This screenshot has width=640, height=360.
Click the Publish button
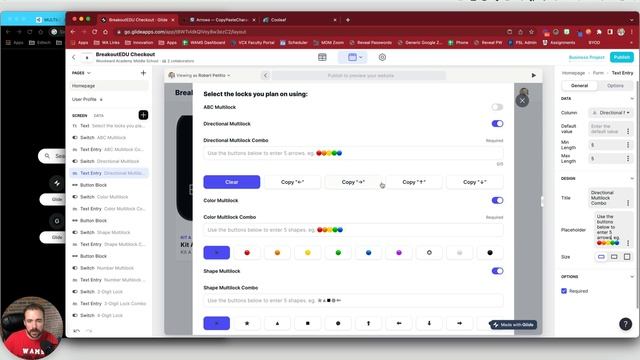coord(622,57)
